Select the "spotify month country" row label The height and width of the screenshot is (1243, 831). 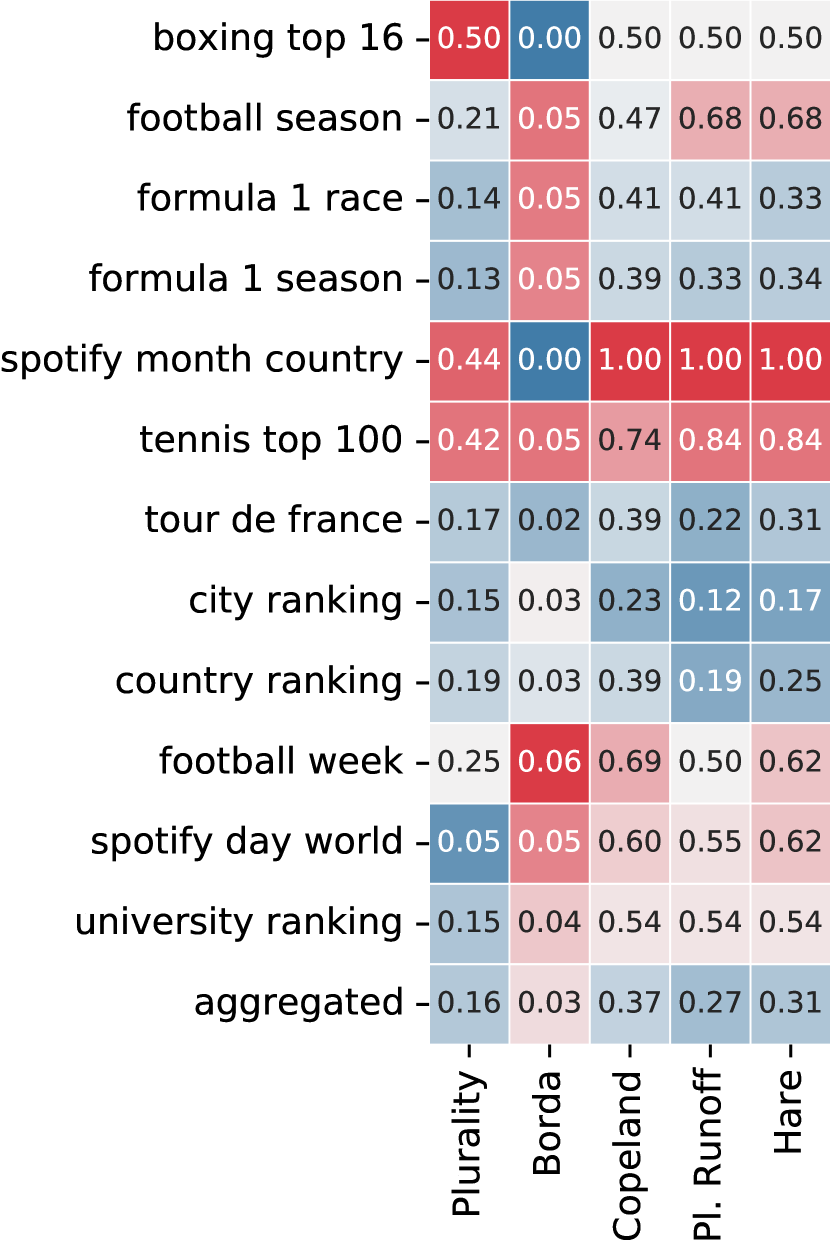pos(201,360)
